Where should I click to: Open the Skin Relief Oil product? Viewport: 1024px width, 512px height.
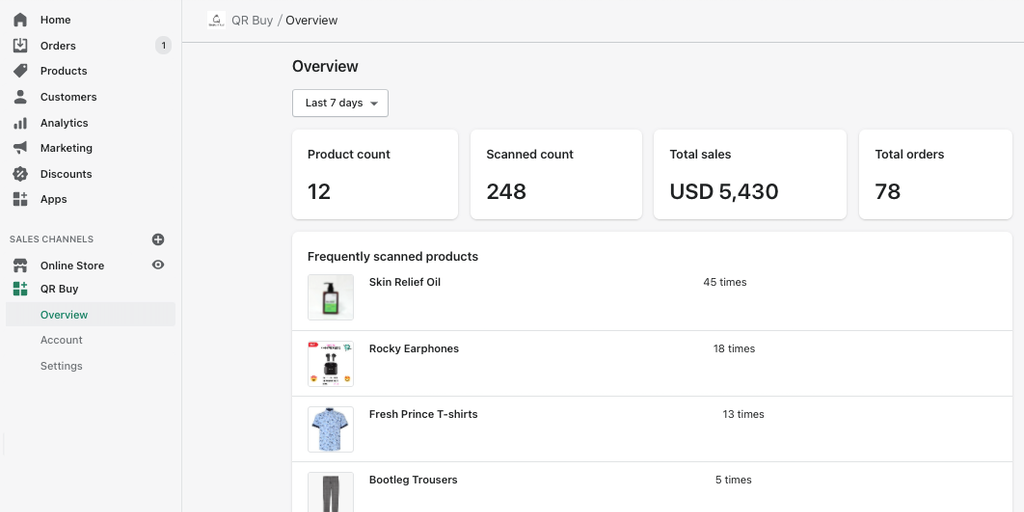pyautogui.click(x=404, y=283)
